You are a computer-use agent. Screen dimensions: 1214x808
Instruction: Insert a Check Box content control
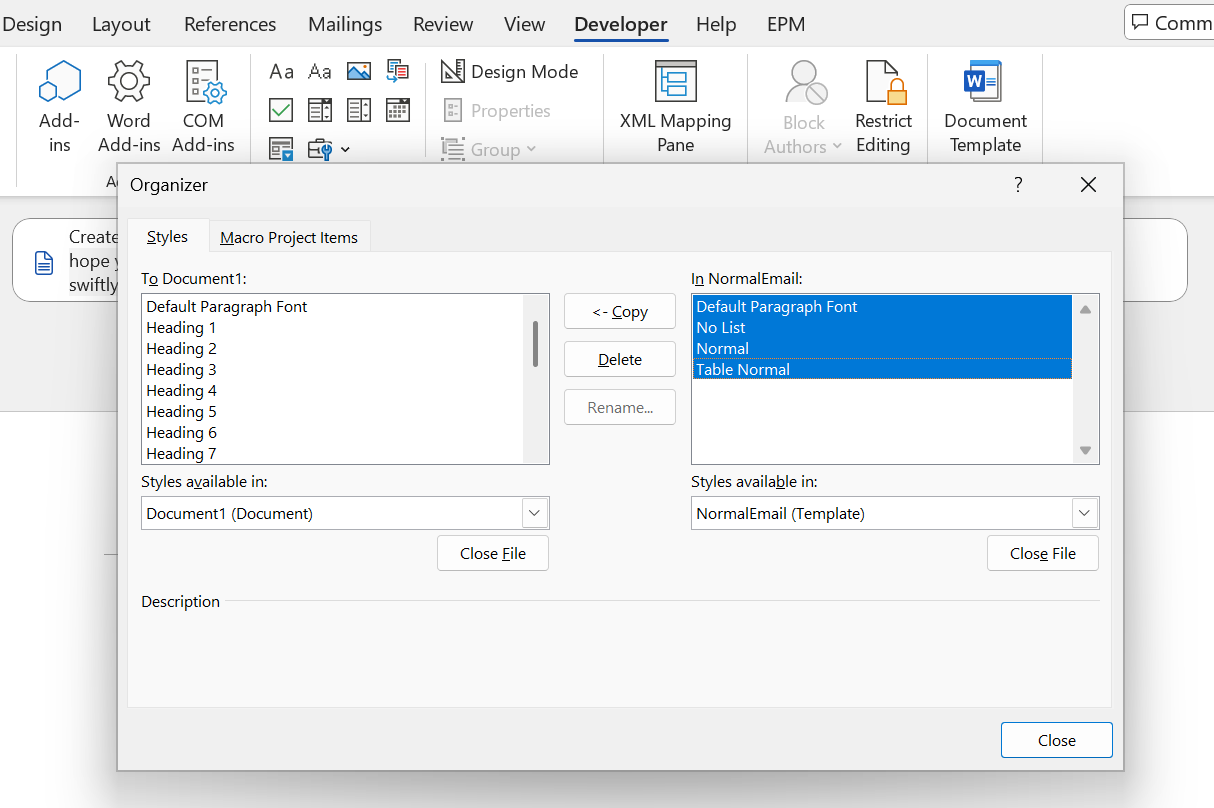tap(281, 110)
